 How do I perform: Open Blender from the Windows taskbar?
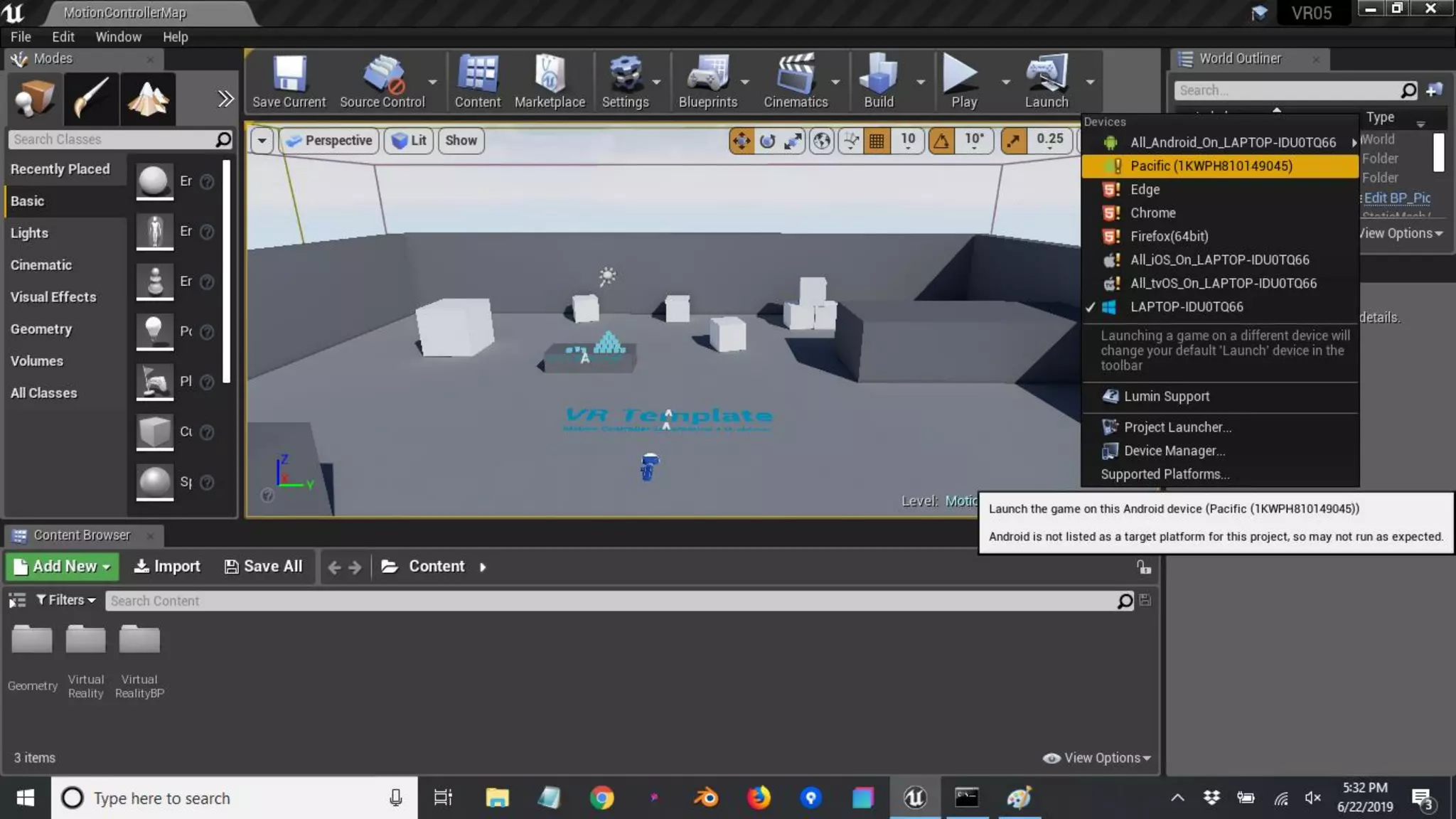coord(706,798)
